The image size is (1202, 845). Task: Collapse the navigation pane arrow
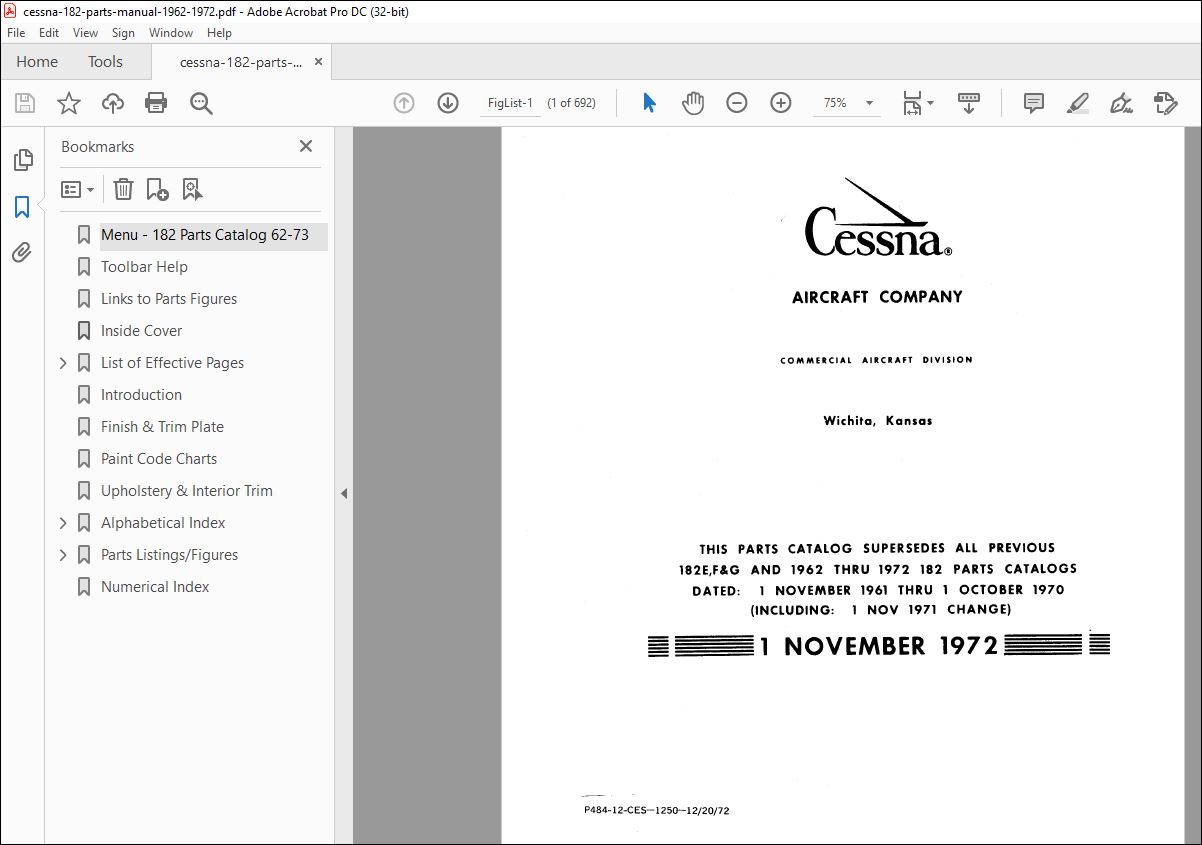344,493
